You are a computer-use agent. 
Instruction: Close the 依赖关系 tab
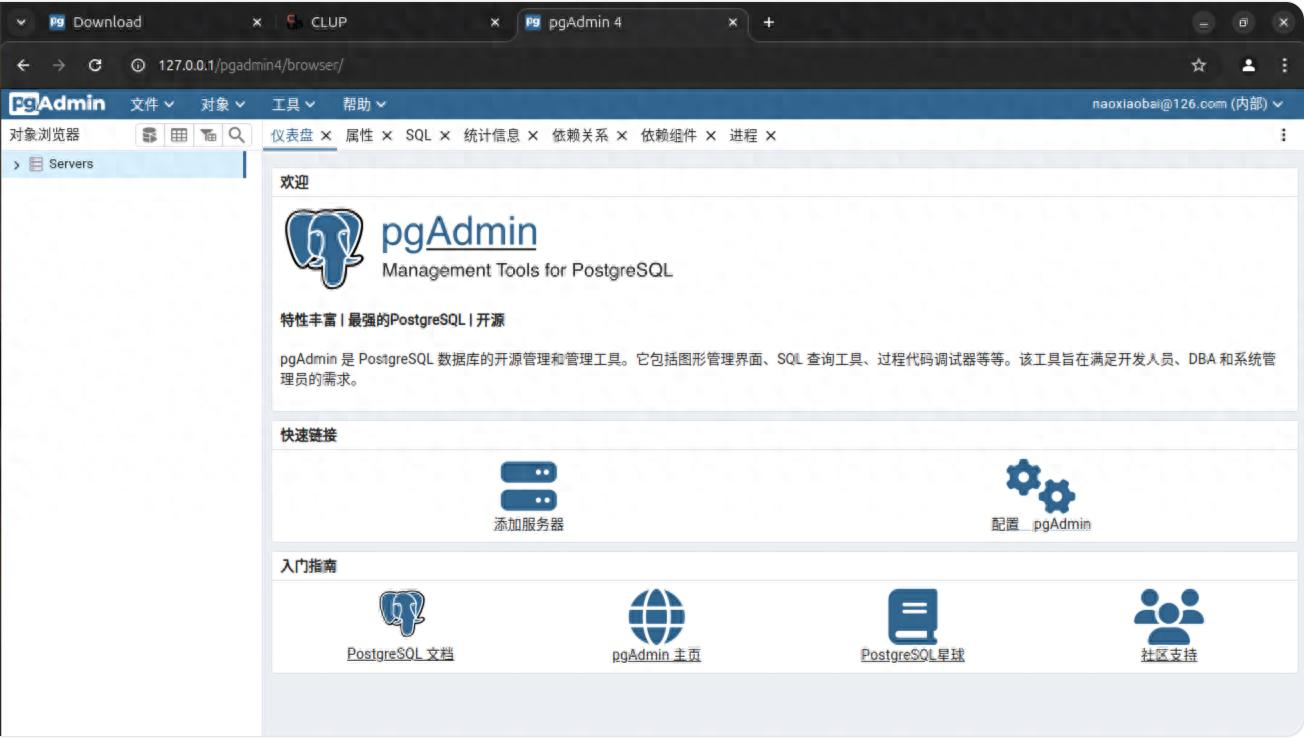[622, 135]
